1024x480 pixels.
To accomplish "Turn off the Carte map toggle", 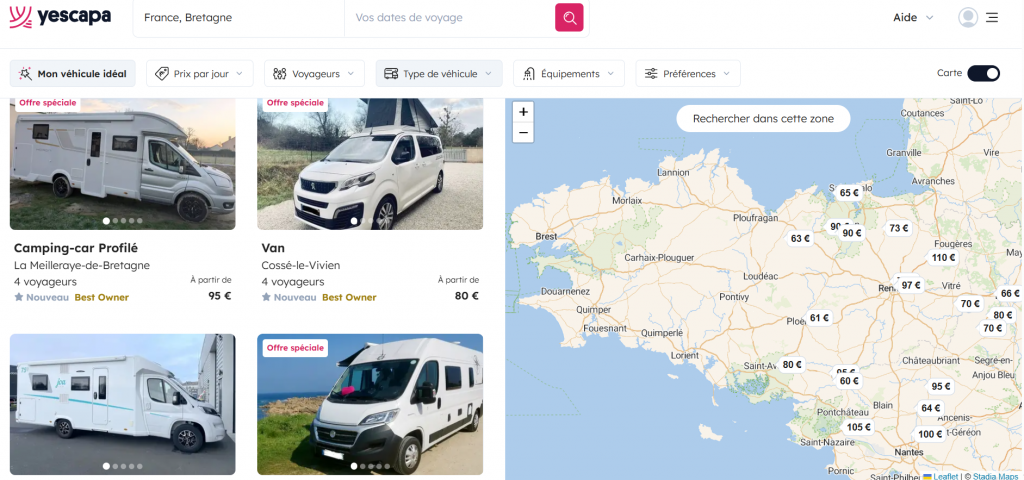I will tap(984, 73).
